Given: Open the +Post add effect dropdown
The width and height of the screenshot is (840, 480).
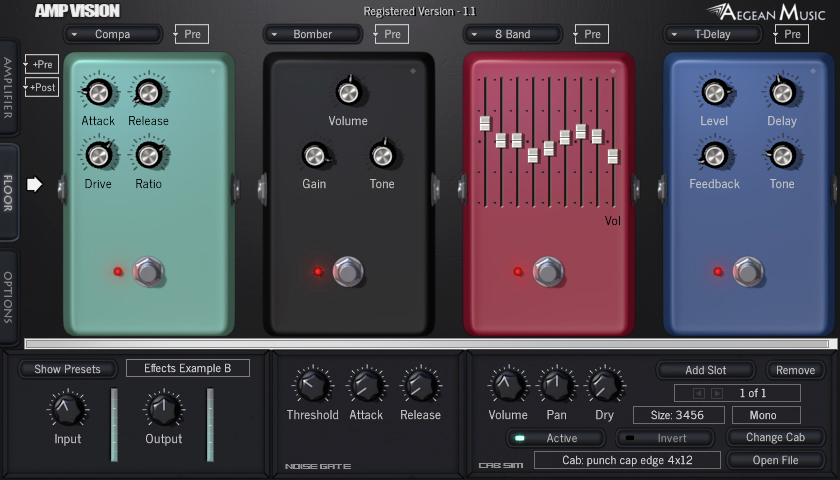Looking at the screenshot, I should 41,87.
